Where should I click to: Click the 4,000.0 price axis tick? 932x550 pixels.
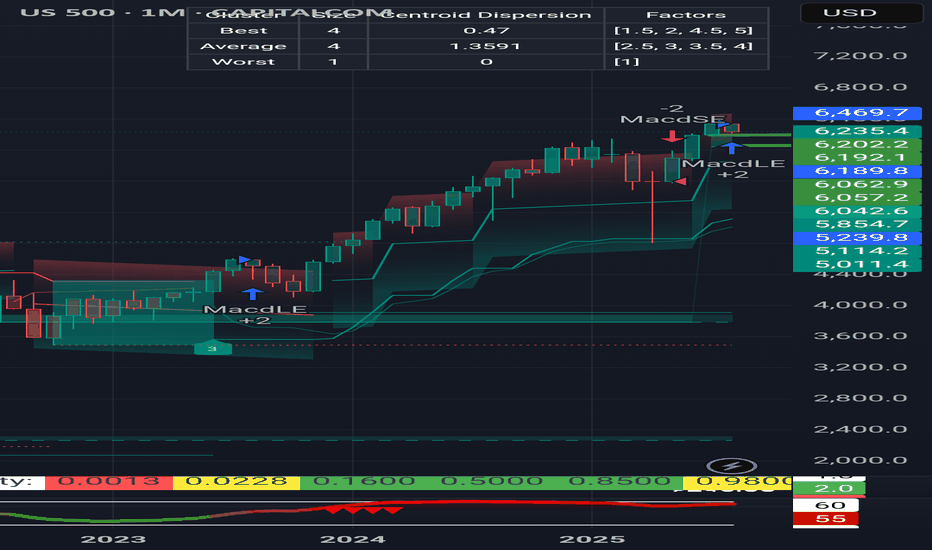point(860,304)
